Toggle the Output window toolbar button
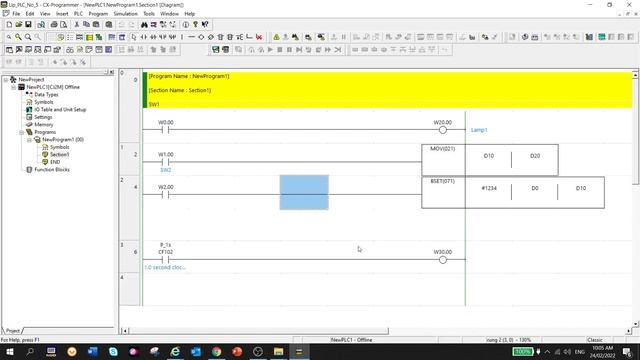This screenshot has height=360, width=640. click(x=19, y=50)
